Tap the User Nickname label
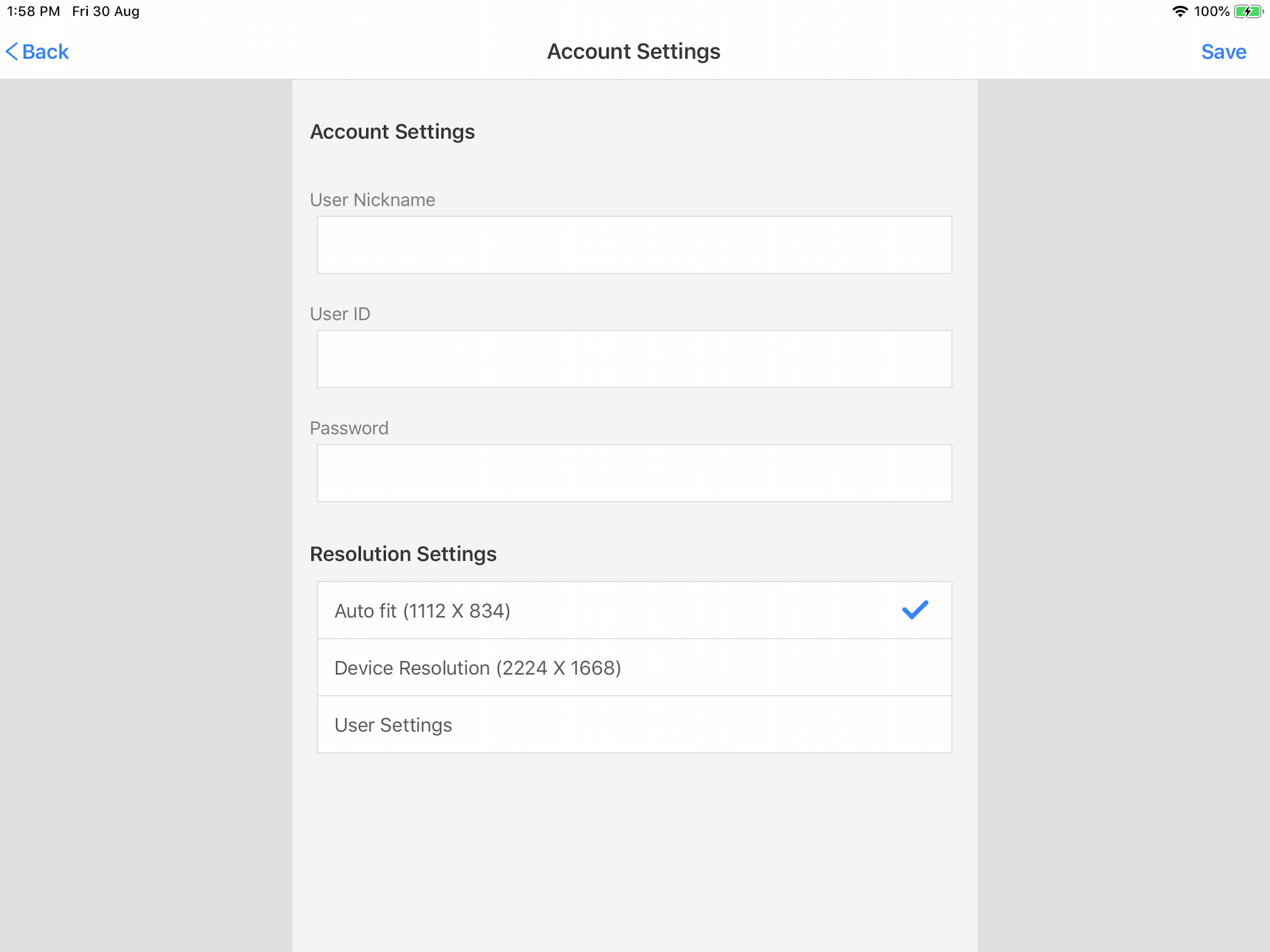The width and height of the screenshot is (1270, 952). 373,200
